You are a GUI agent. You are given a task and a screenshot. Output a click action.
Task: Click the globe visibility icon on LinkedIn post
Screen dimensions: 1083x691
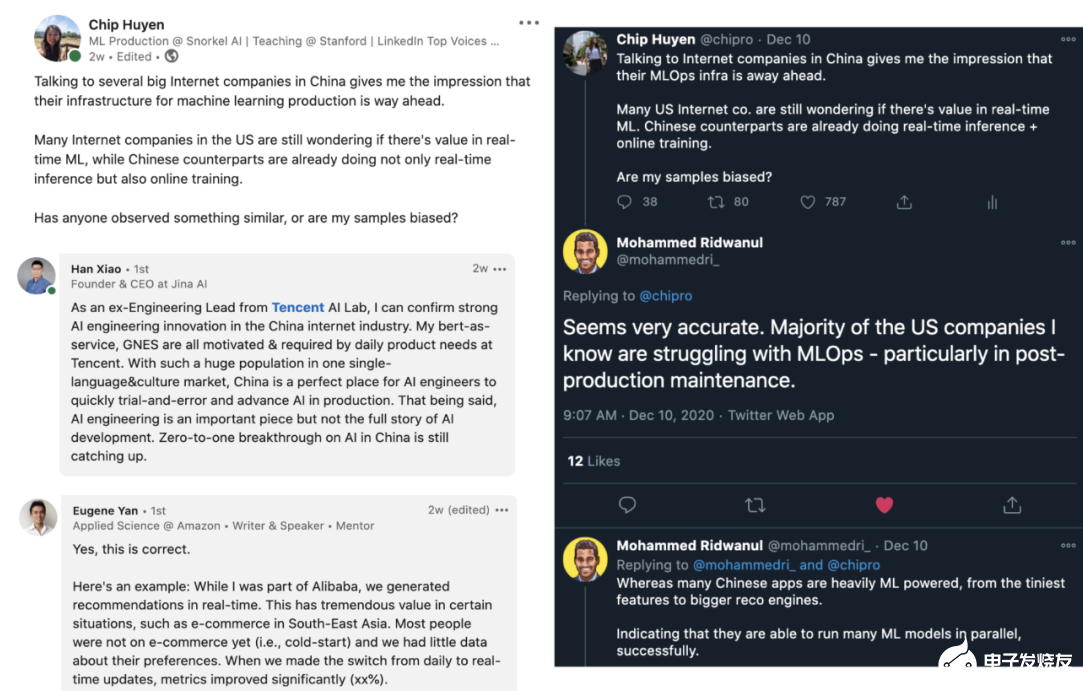[x=171, y=57]
